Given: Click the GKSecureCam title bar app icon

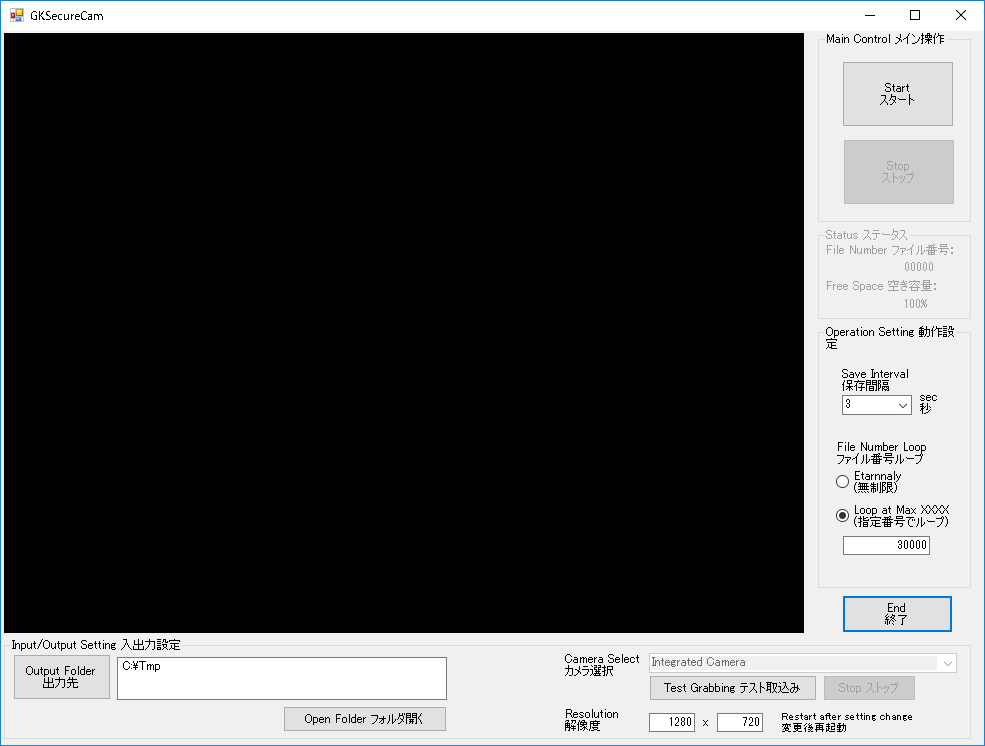Looking at the screenshot, I should (x=16, y=15).
